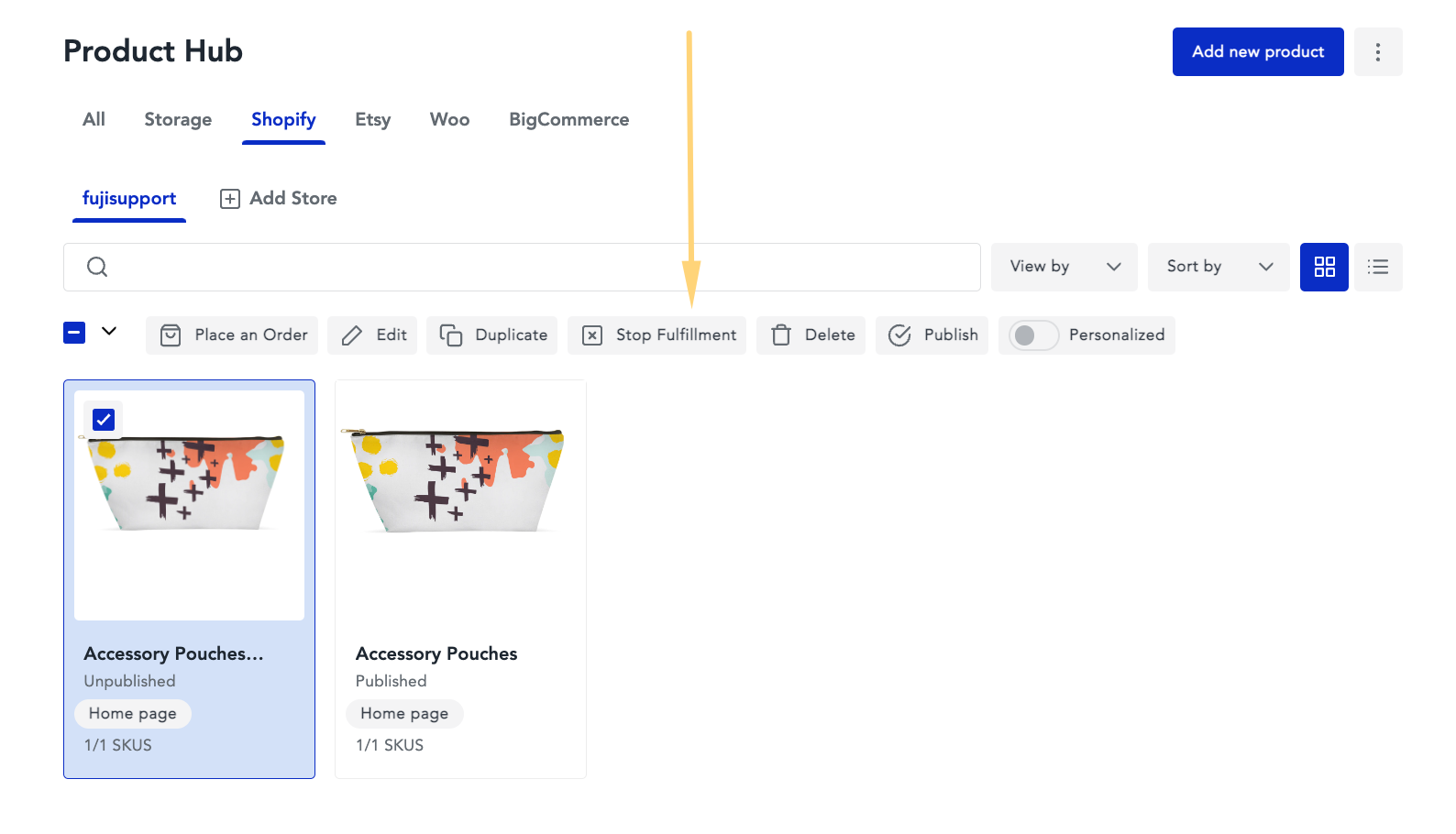Image resolution: width=1456 pixels, height=834 pixels.
Task: Click '1/1 SKUS' on unpublished card
Action: [x=118, y=745]
